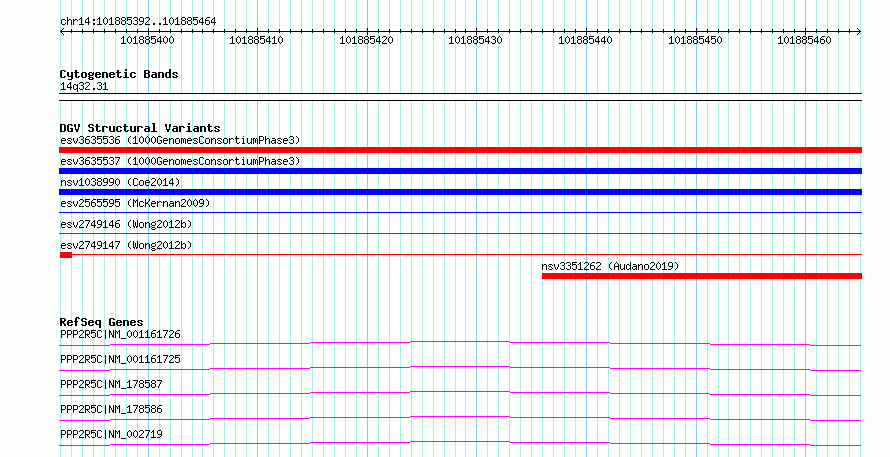
Task: Click ruler position 101885410
Action: tap(256, 40)
